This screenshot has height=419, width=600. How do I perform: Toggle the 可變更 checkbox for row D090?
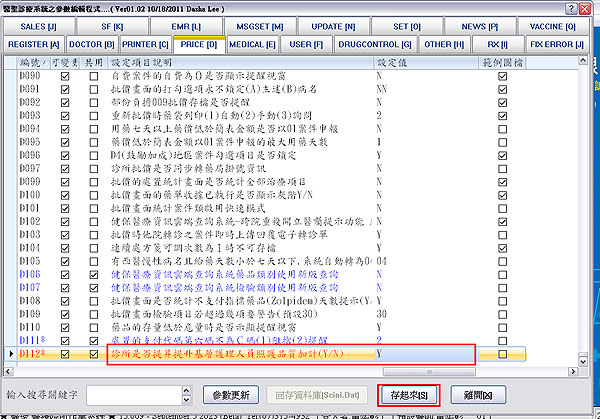click(x=65, y=76)
